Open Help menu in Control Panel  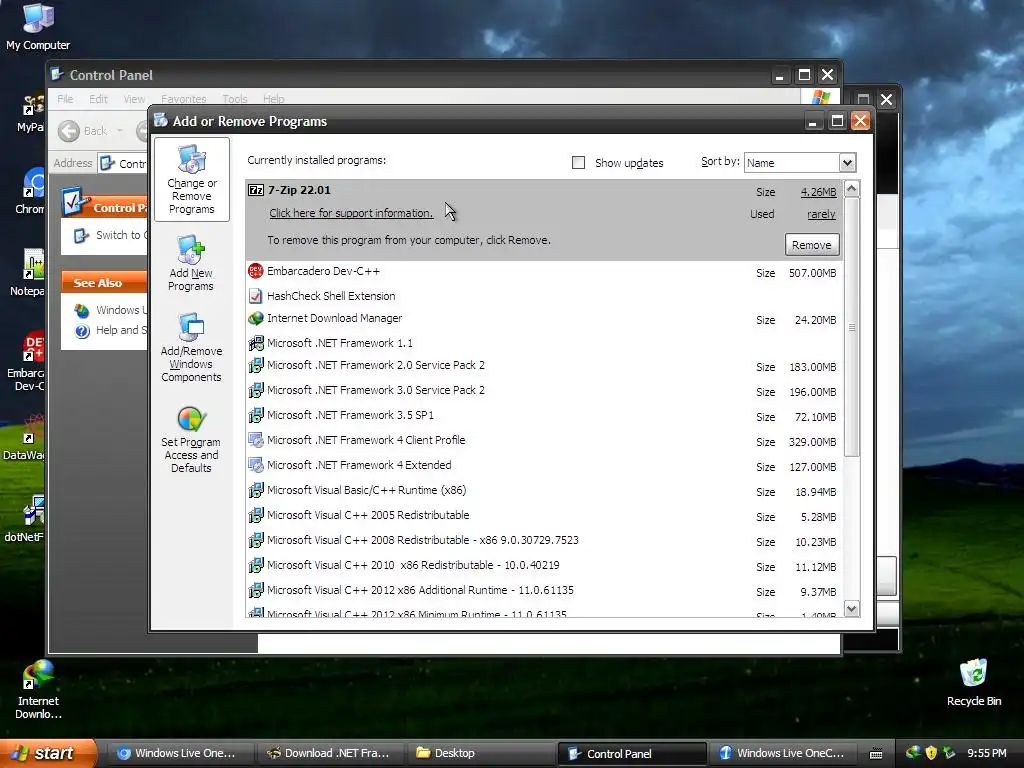coord(274,99)
